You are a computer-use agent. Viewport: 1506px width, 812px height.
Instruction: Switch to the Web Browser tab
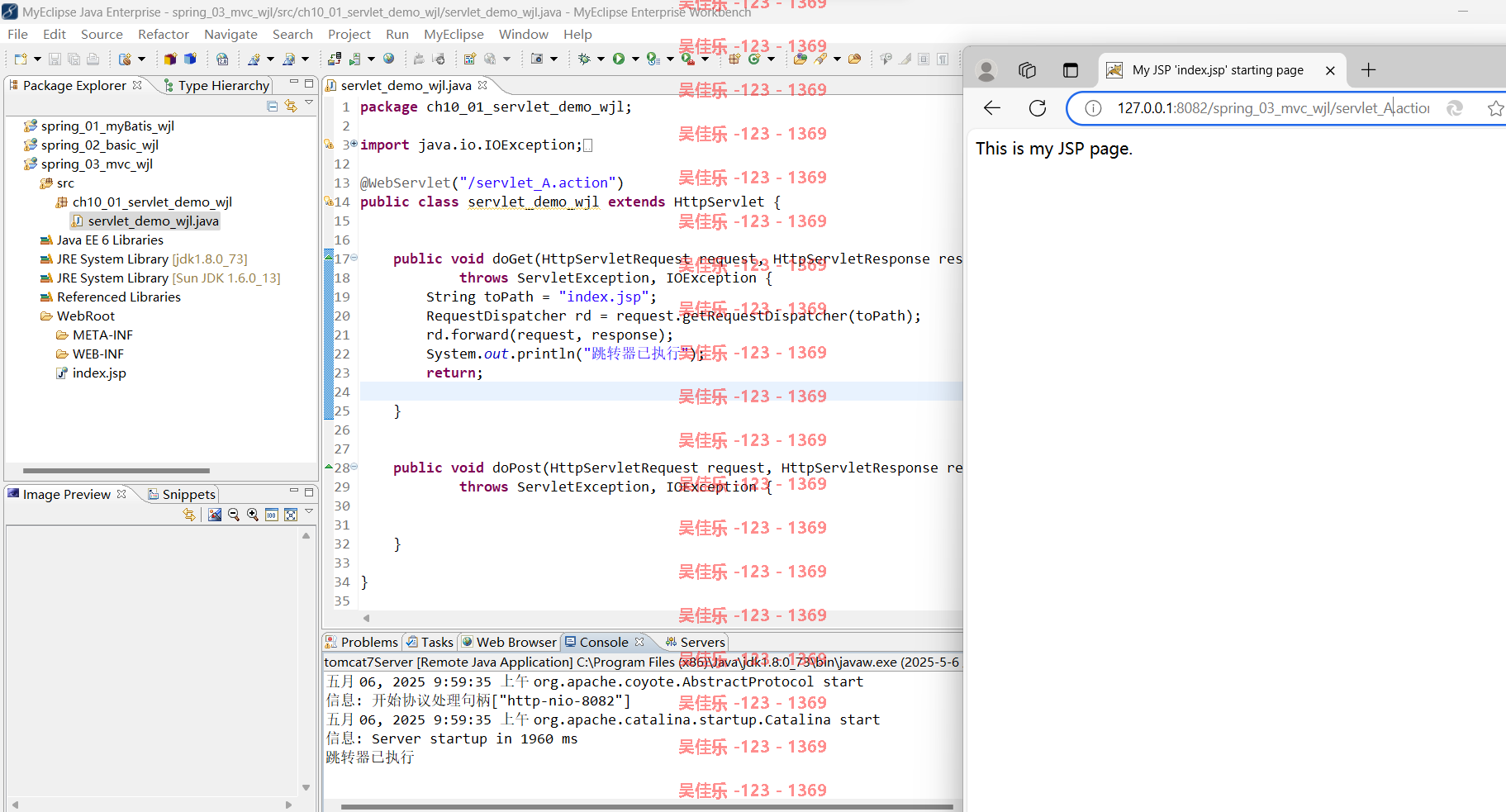(509, 642)
